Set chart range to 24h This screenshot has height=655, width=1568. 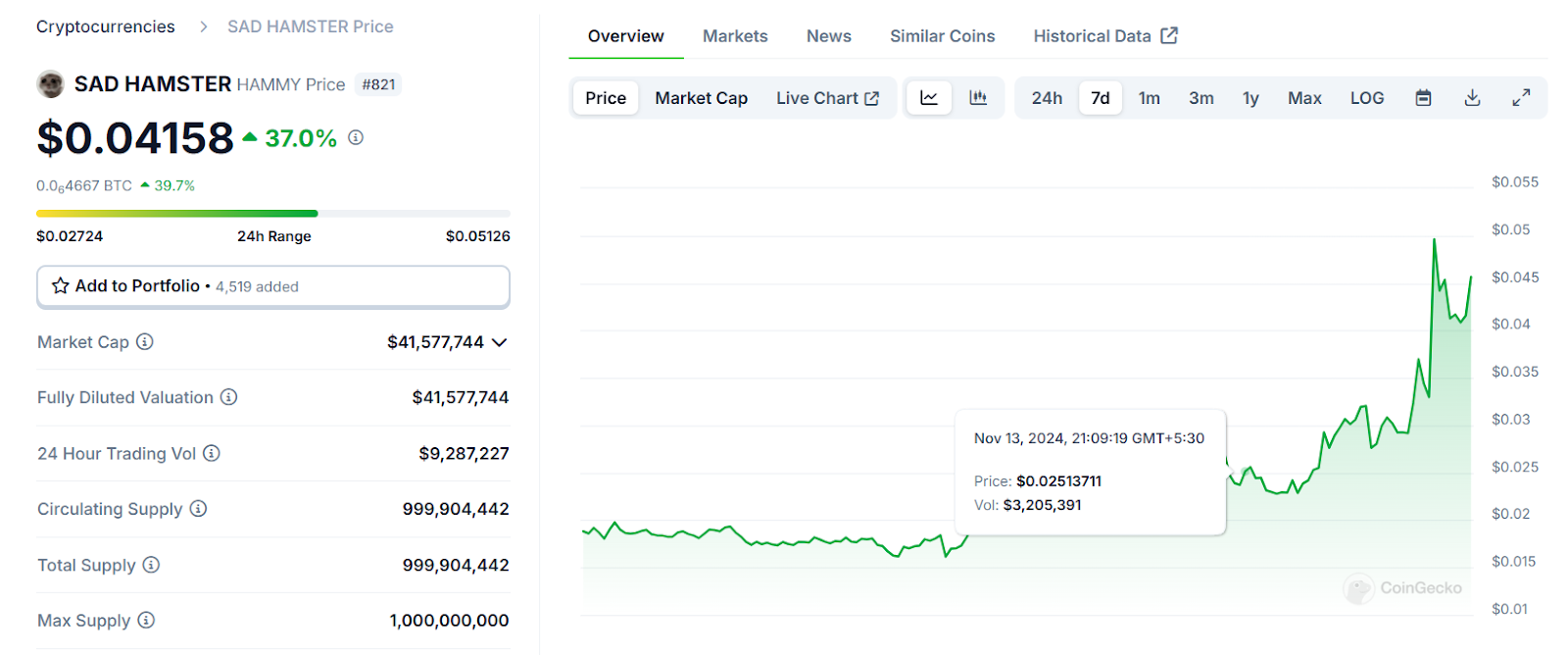click(1047, 98)
